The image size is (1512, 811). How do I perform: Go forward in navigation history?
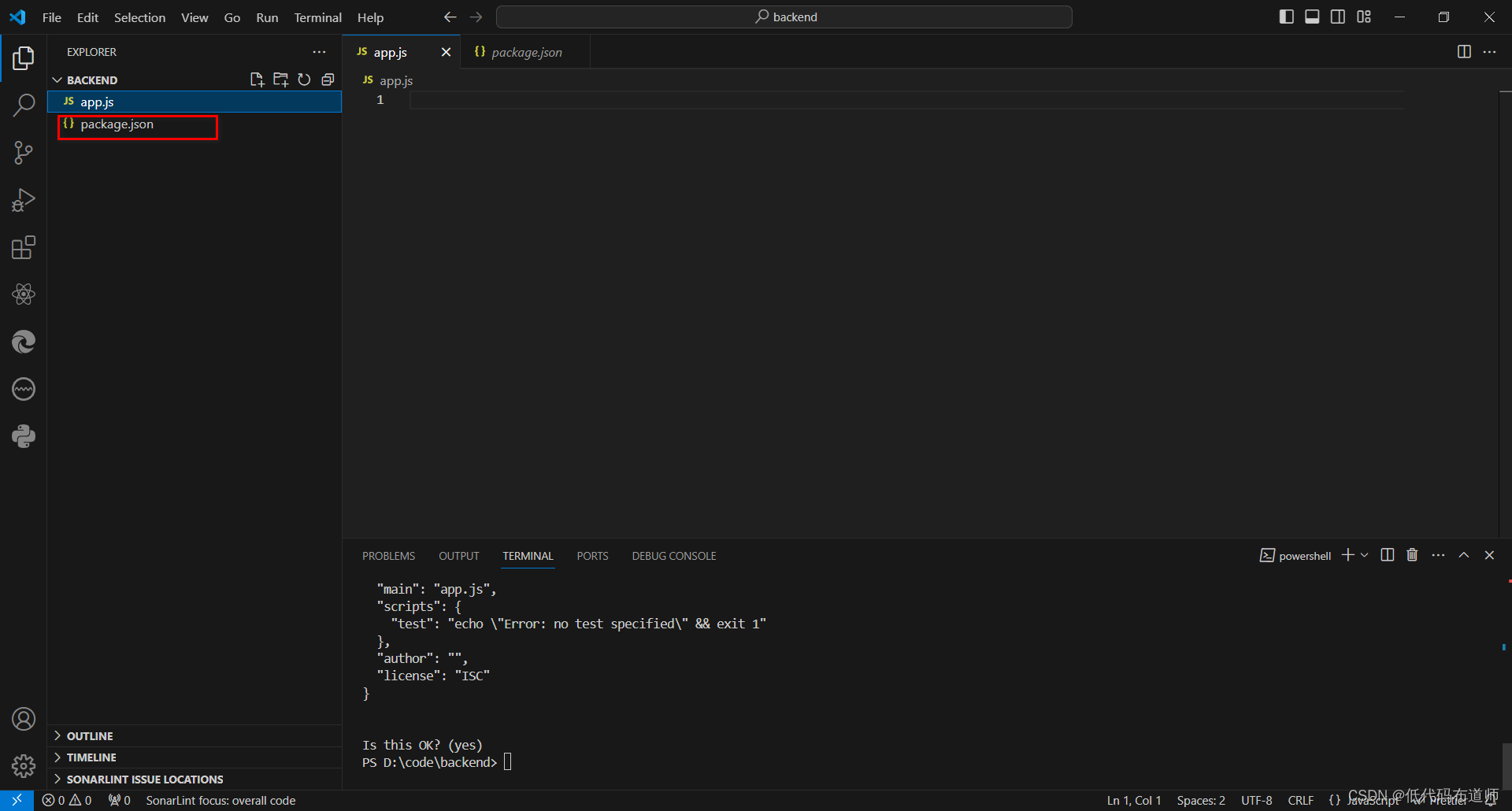tap(476, 17)
